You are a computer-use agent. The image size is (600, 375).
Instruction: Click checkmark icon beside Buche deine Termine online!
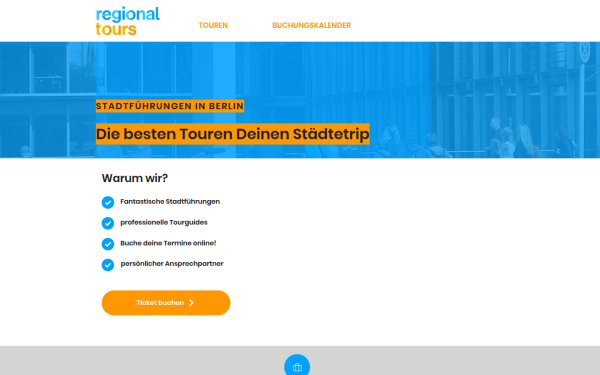coord(108,244)
